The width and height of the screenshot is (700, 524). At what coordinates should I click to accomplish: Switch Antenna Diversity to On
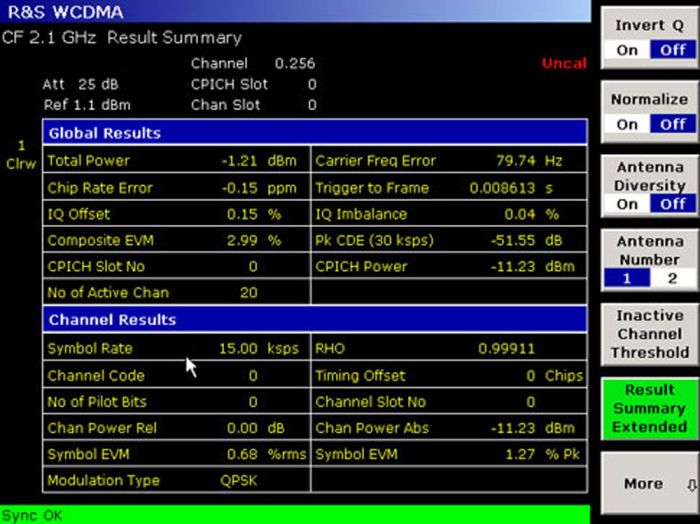(627, 204)
